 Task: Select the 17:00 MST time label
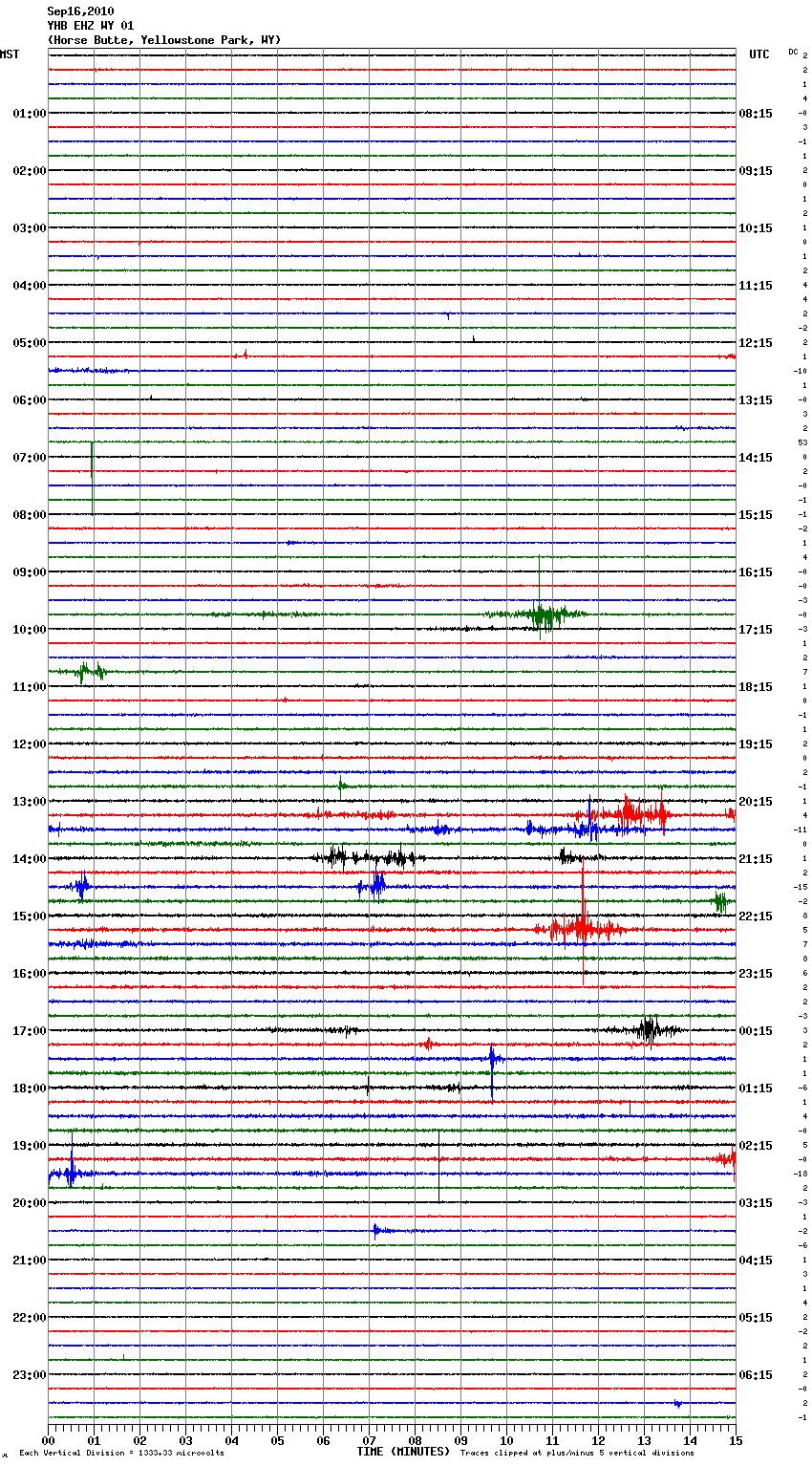point(29,1031)
